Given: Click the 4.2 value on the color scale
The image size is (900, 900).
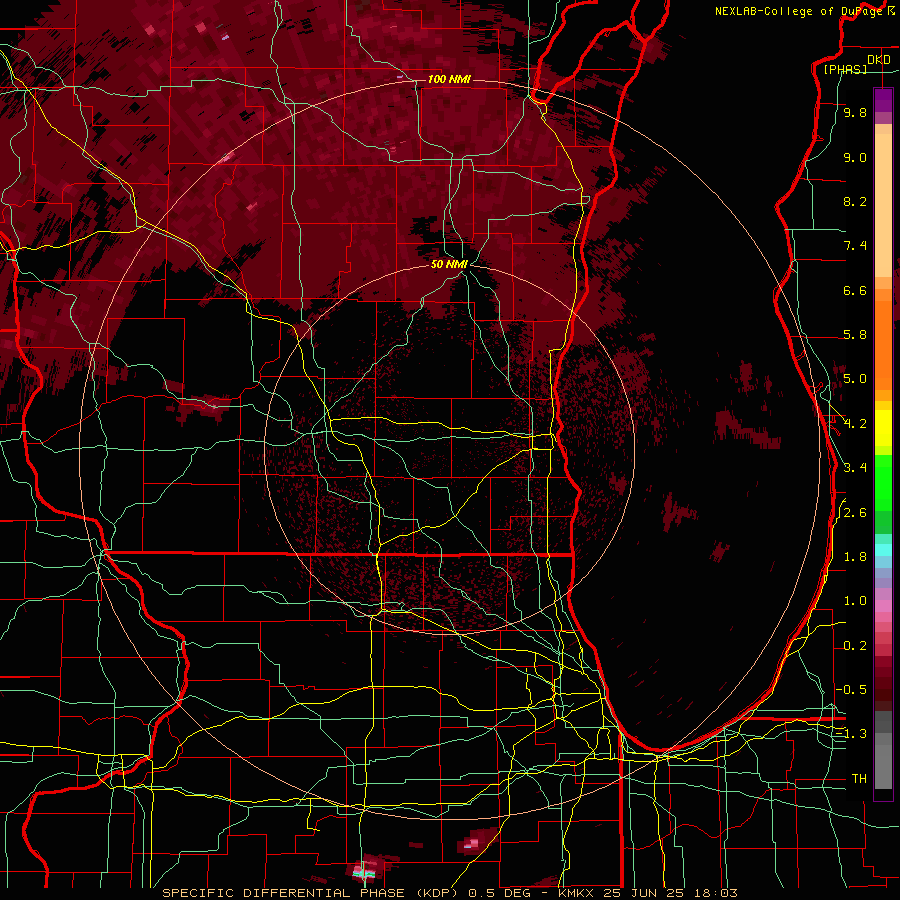Looking at the screenshot, I should (x=855, y=424).
